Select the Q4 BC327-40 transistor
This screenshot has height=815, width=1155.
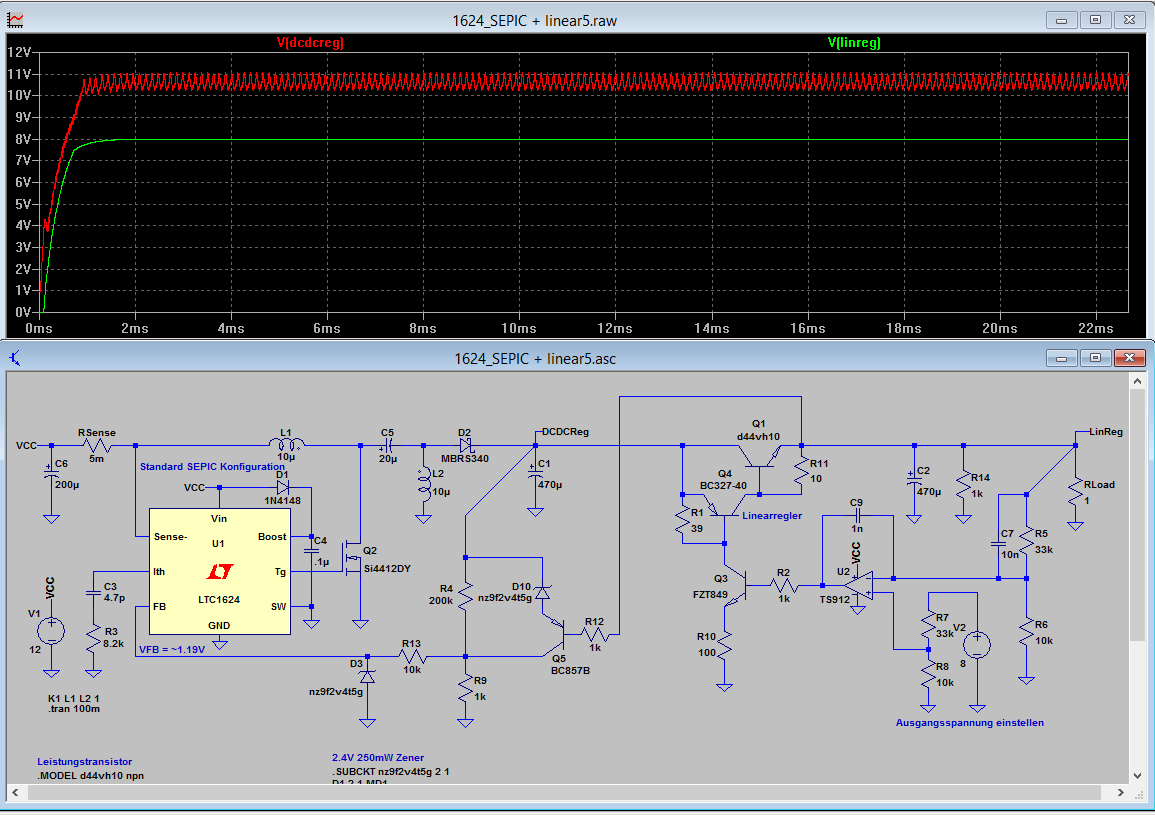725,505
